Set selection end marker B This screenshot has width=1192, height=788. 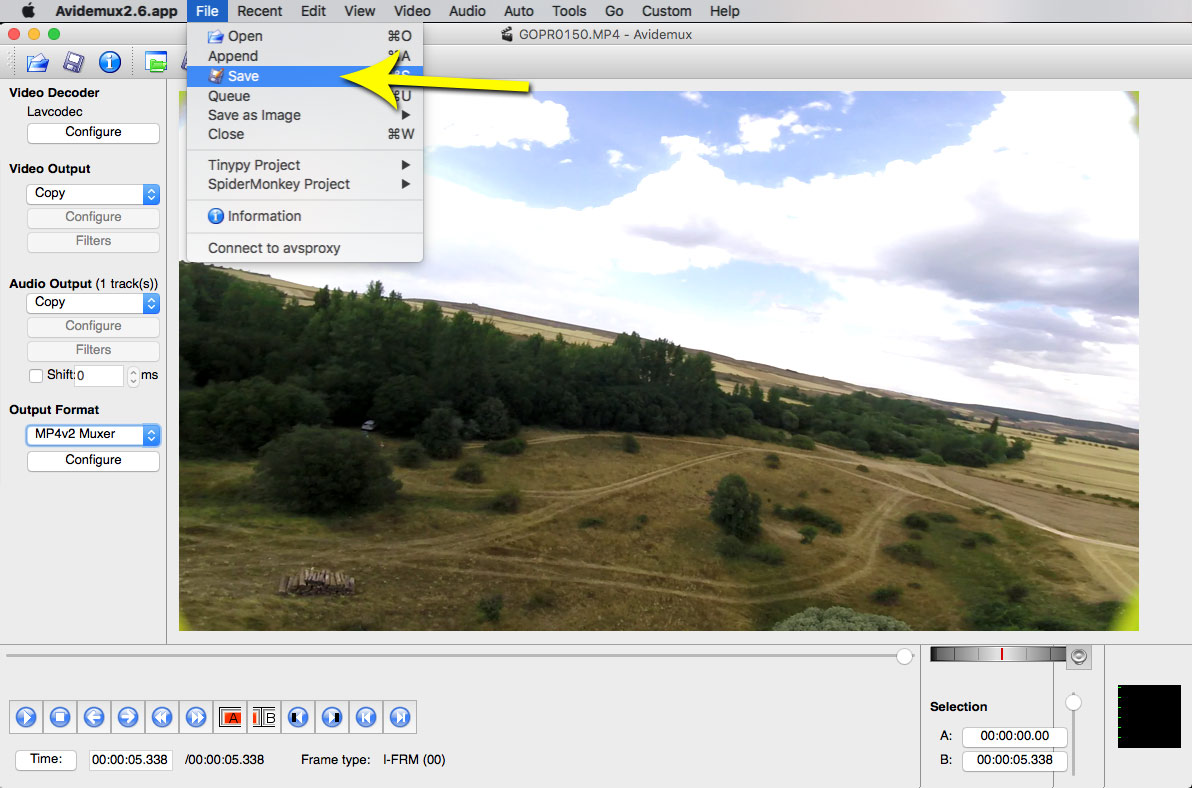click(x=264, y=717)
